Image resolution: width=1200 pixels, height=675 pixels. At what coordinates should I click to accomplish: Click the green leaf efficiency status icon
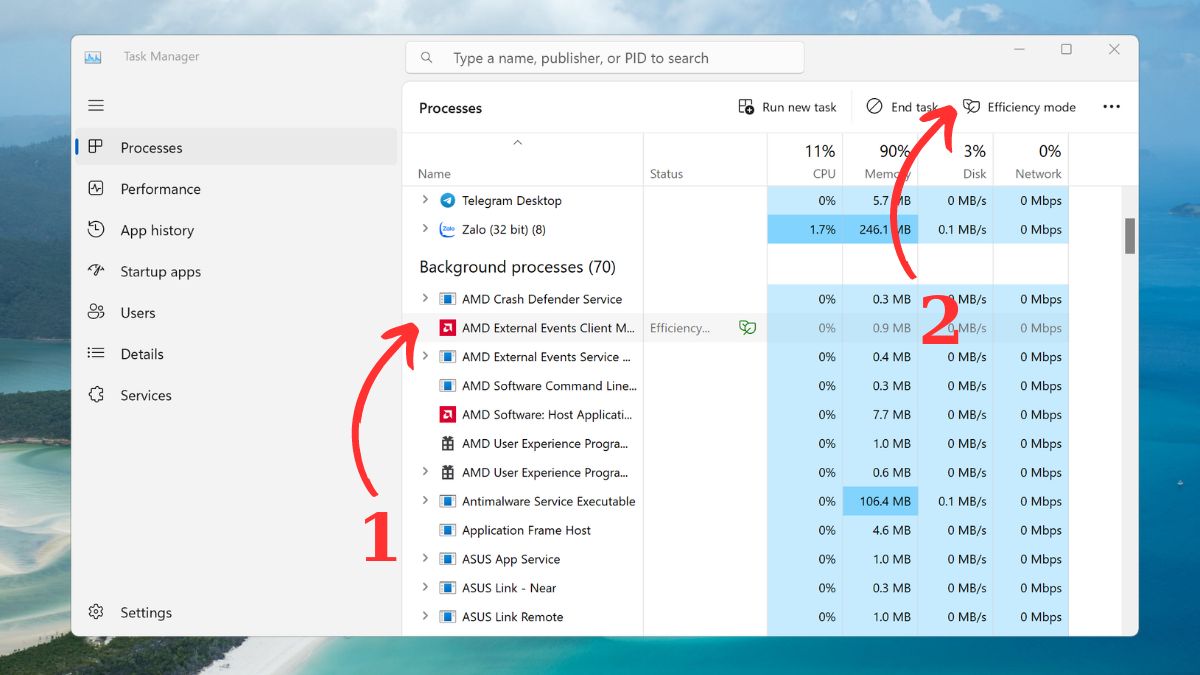747,327
